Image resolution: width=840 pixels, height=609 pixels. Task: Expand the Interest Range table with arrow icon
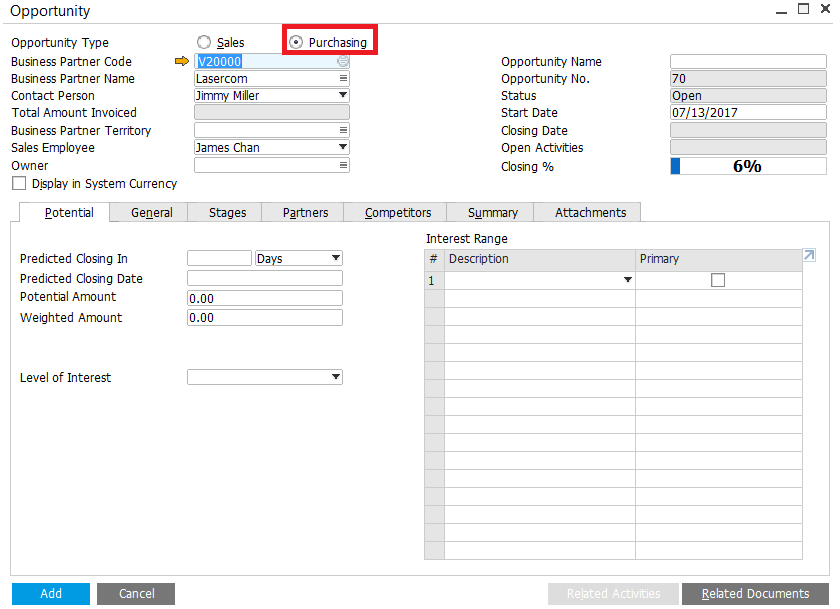point(810,256)
